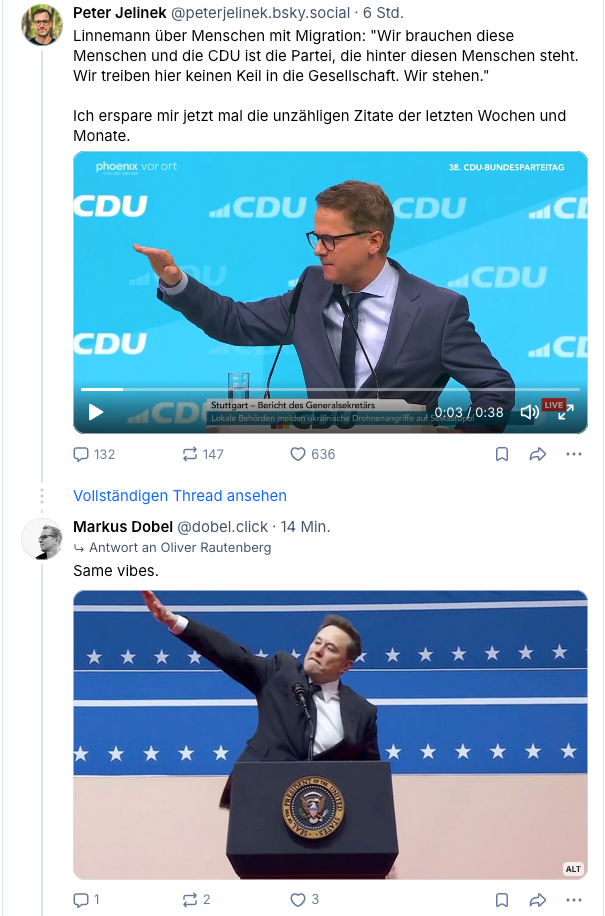Screen dimensions: 605x916
Task: Open more options on Peter Jelinek's post
Action: 573,454
